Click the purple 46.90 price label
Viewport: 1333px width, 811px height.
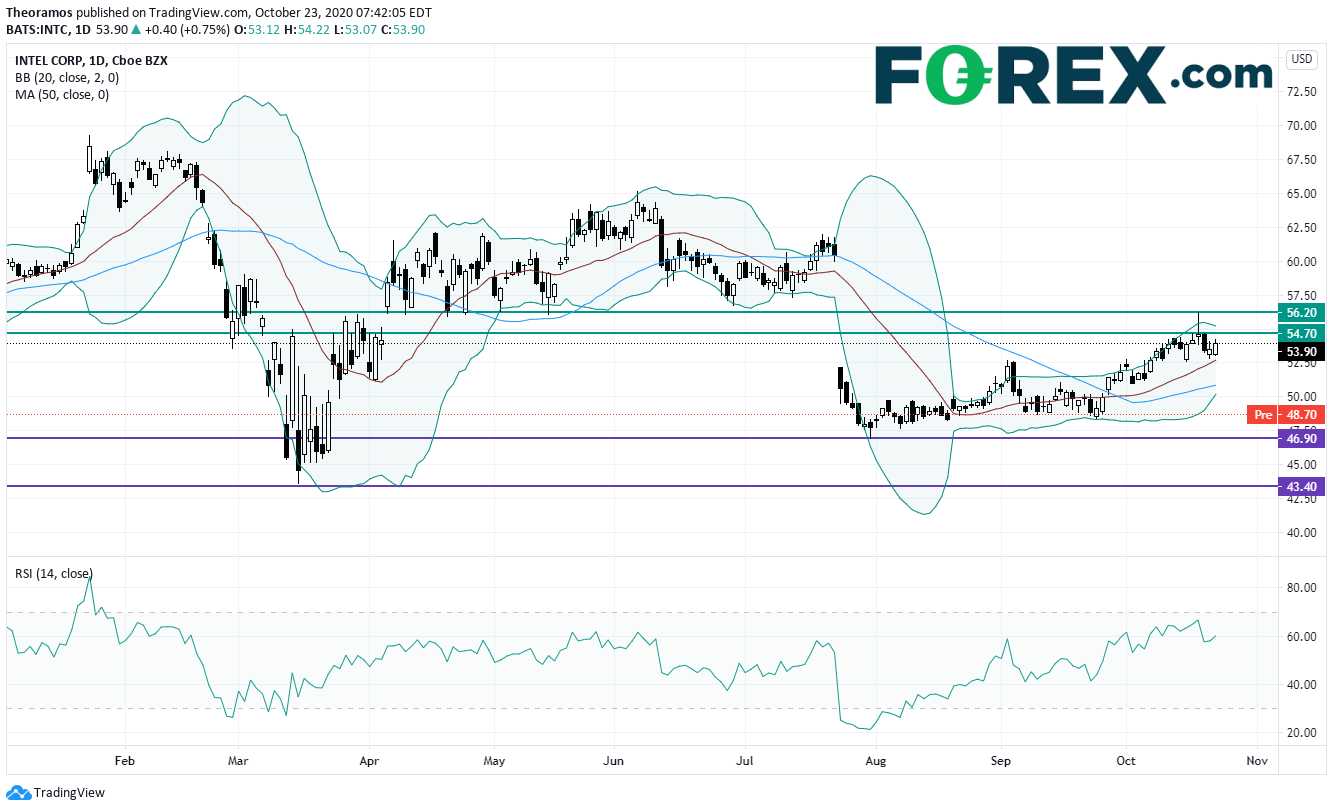click(1301, 438)
